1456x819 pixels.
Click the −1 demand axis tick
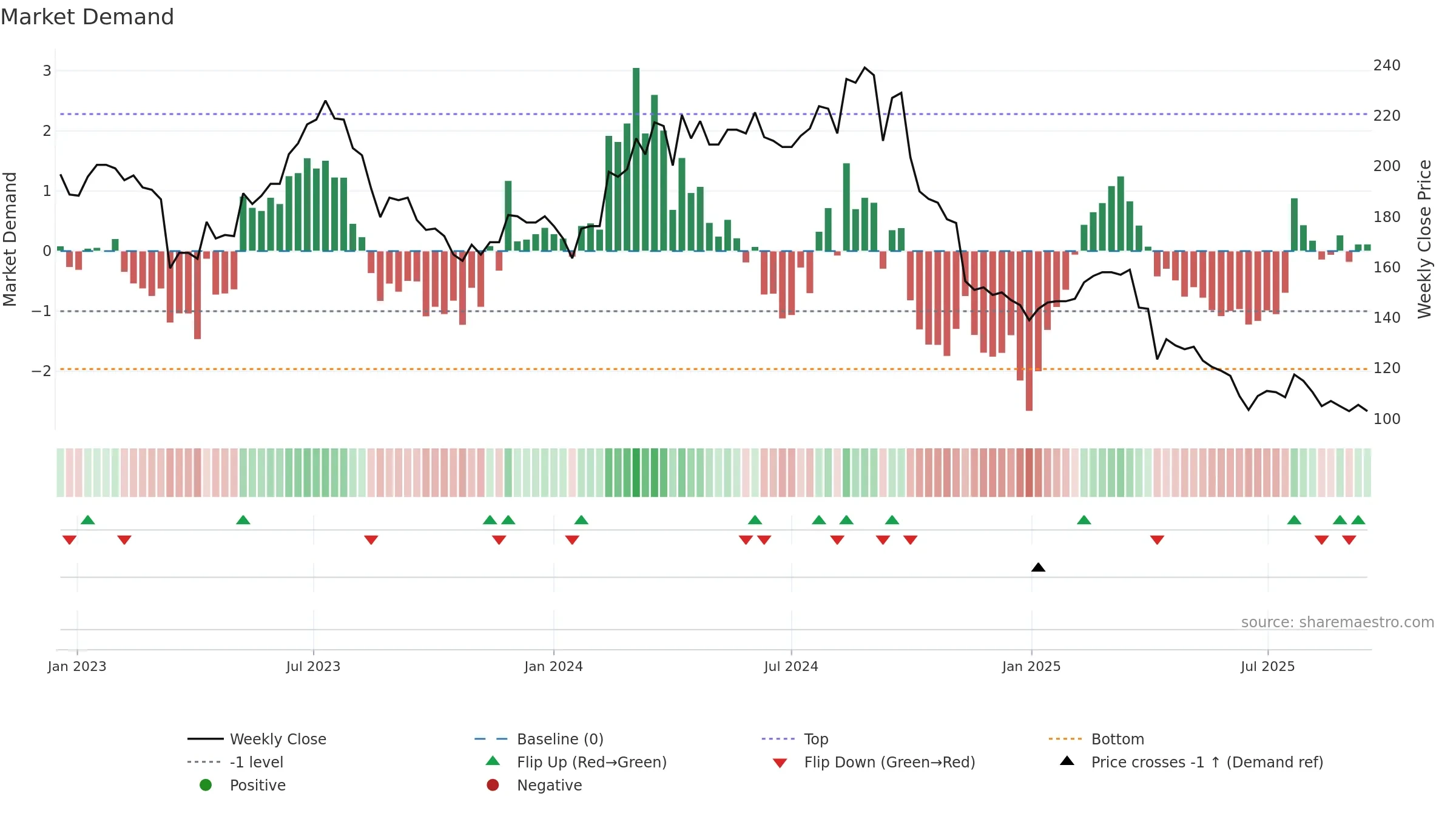41,311
